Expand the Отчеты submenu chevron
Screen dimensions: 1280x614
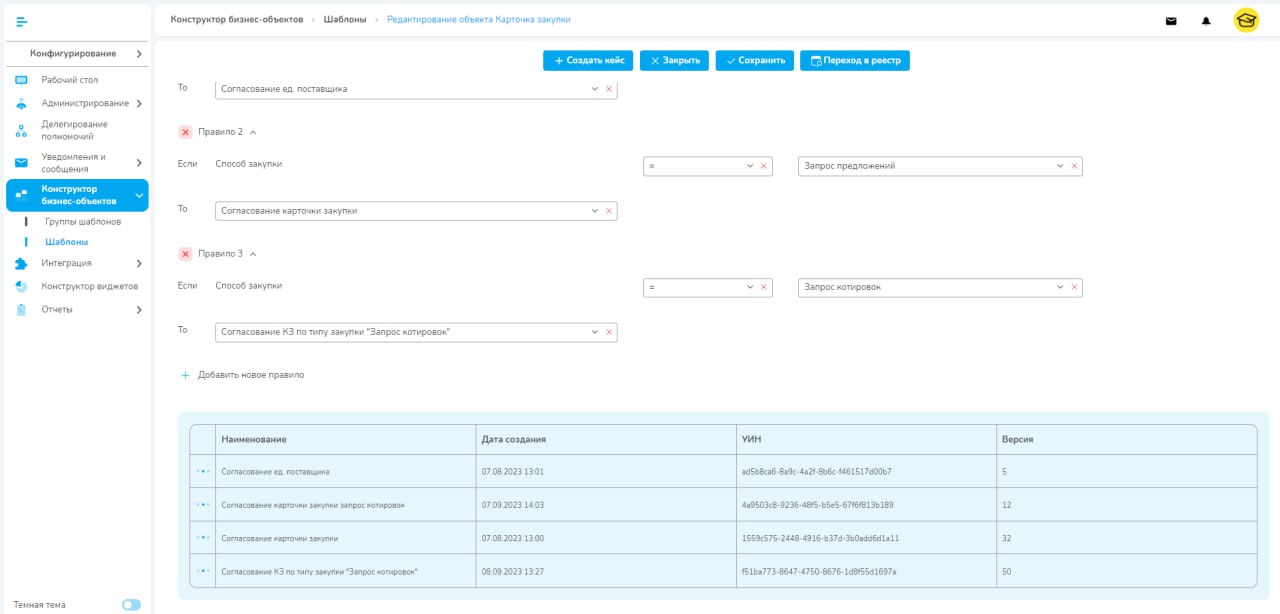coord(139,309)
